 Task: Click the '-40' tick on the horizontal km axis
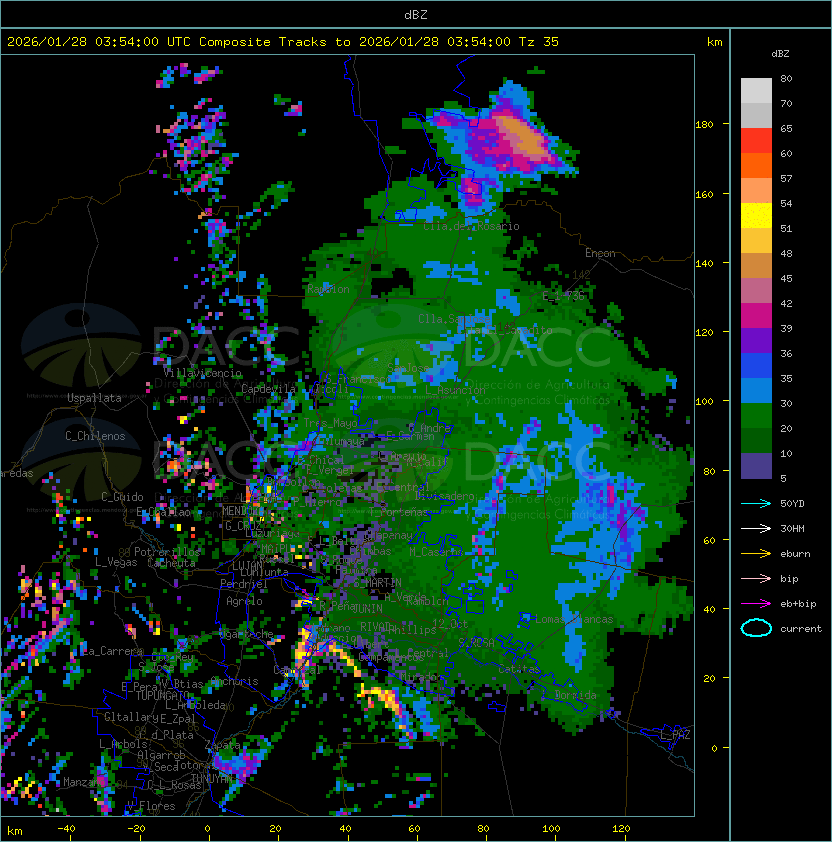point(66,829)
